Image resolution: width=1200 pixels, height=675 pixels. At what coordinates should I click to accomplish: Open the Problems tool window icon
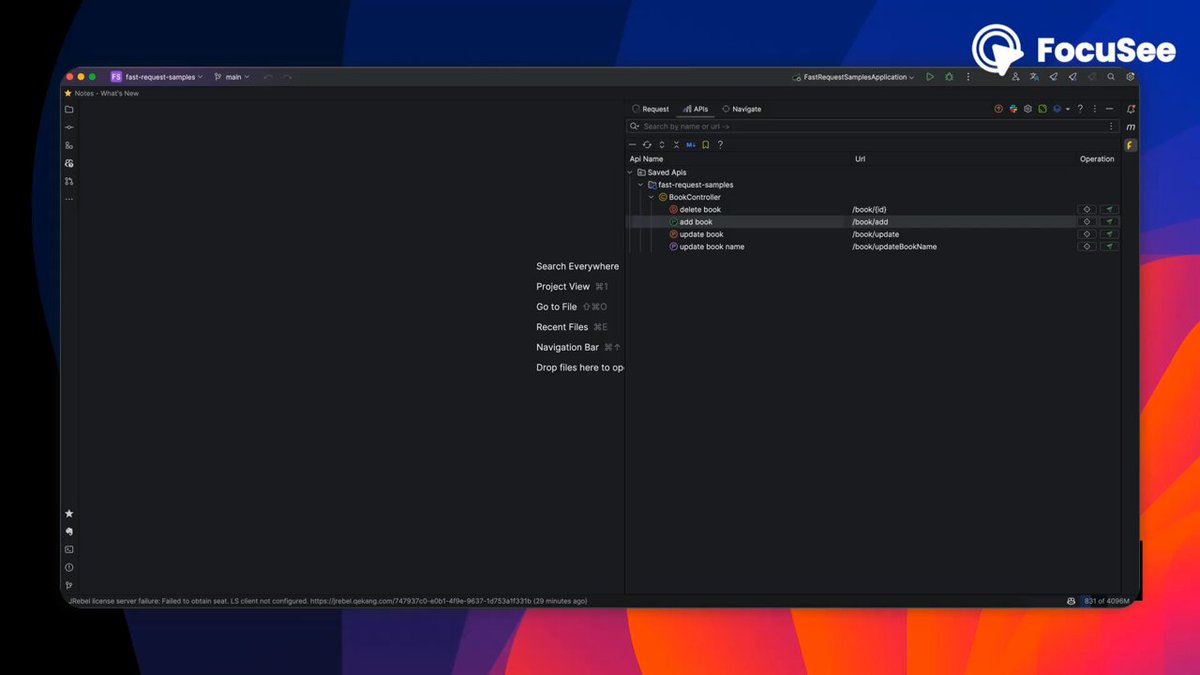(69, 567)
